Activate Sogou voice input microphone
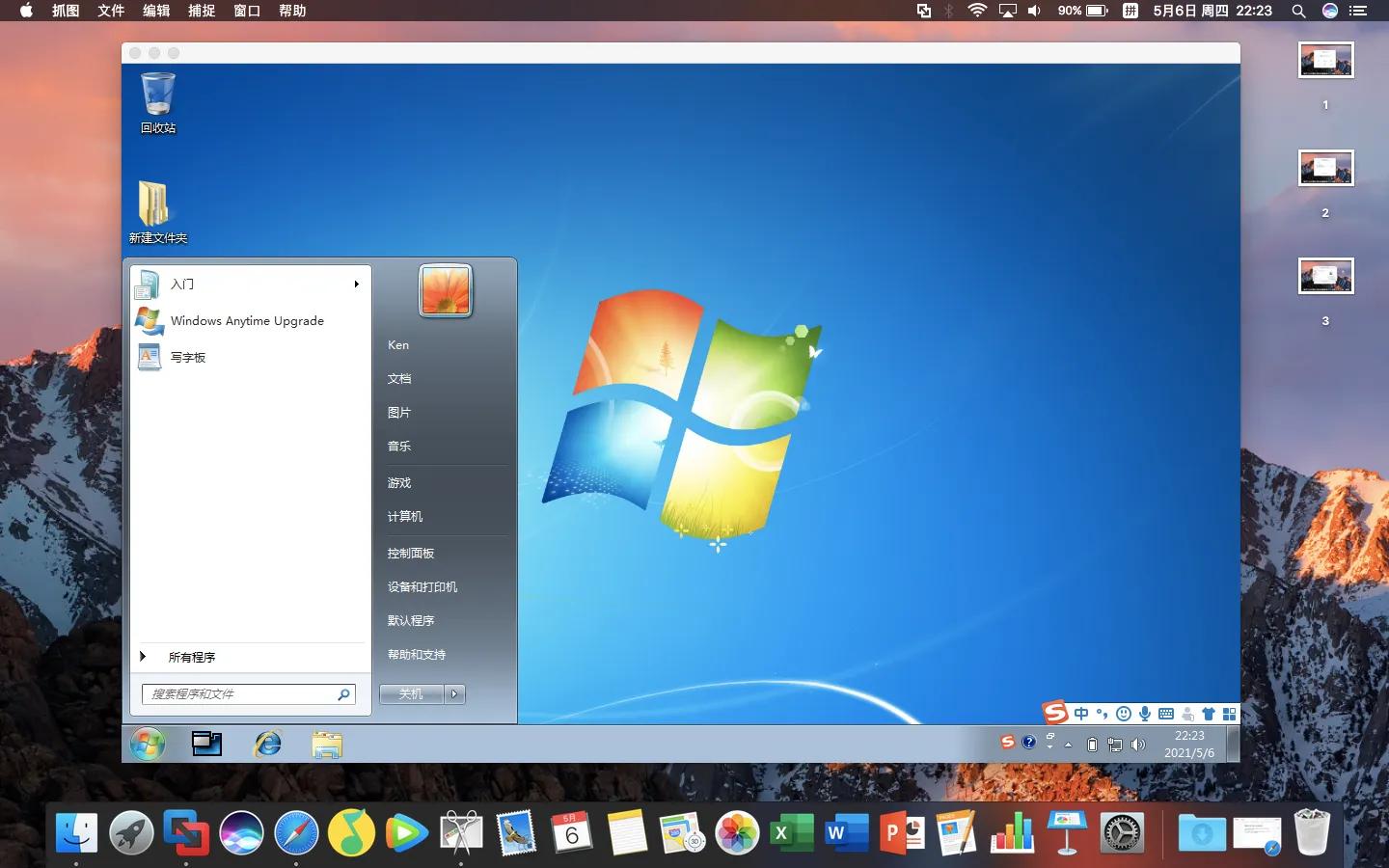This screenshot has width=1389, height=868. pyautogui.click(x=1145, y=714)
